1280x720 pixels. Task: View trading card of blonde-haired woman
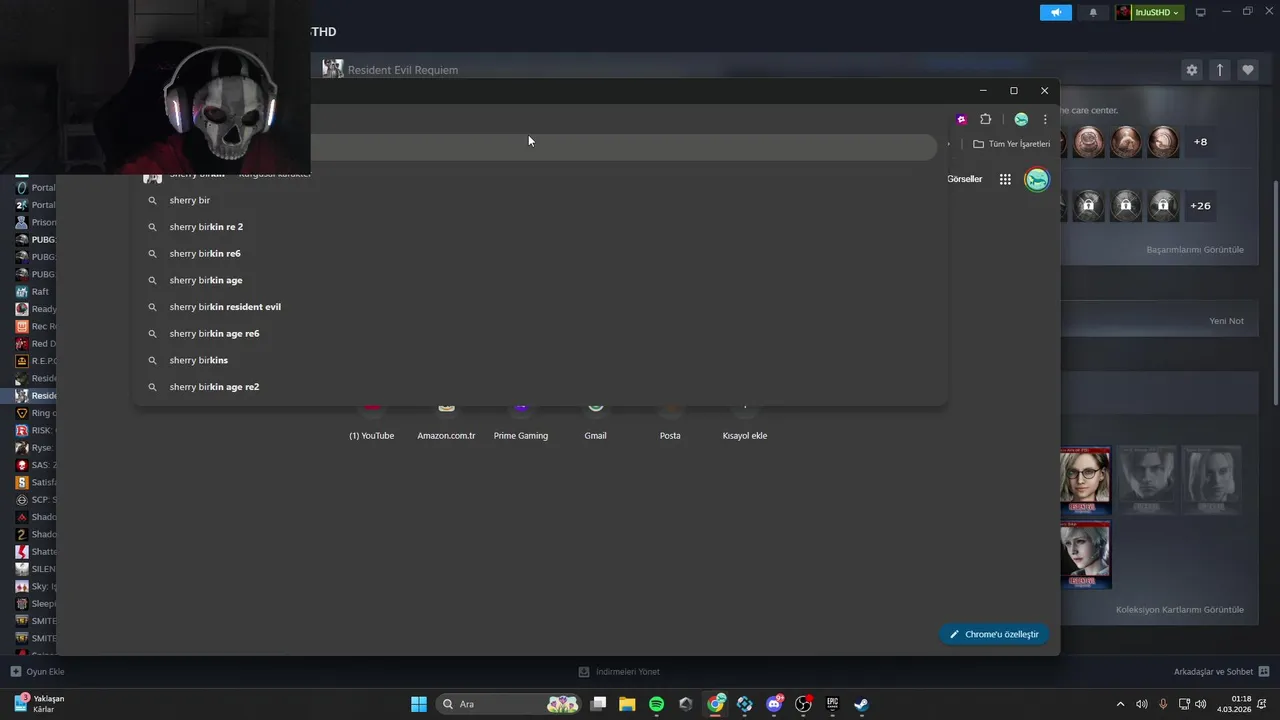coord(1085,554)
